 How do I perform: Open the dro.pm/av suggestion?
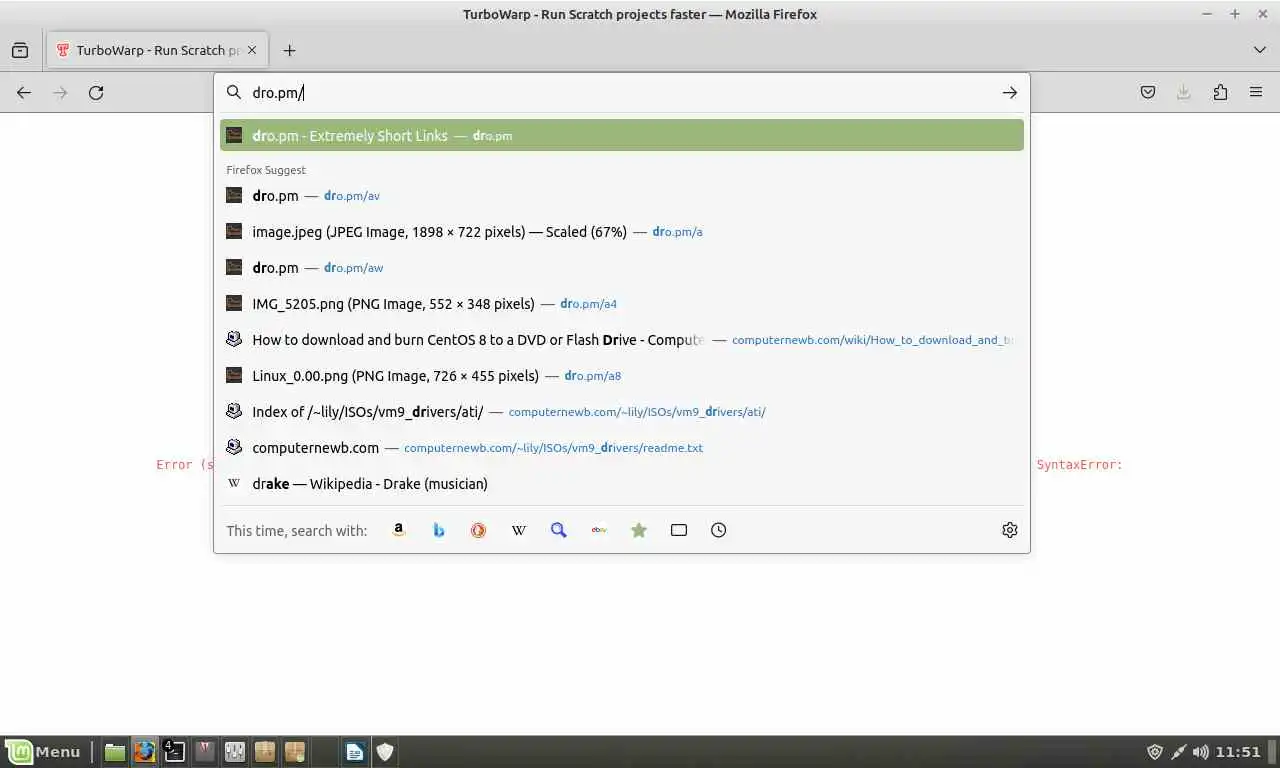622,196
